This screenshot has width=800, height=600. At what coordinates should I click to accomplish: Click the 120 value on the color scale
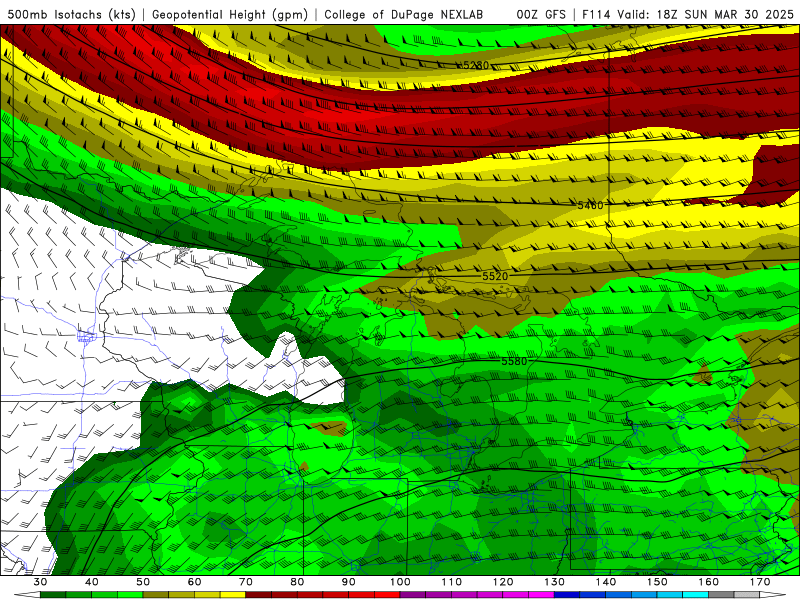pyautogui.click(x=503, y=582)
